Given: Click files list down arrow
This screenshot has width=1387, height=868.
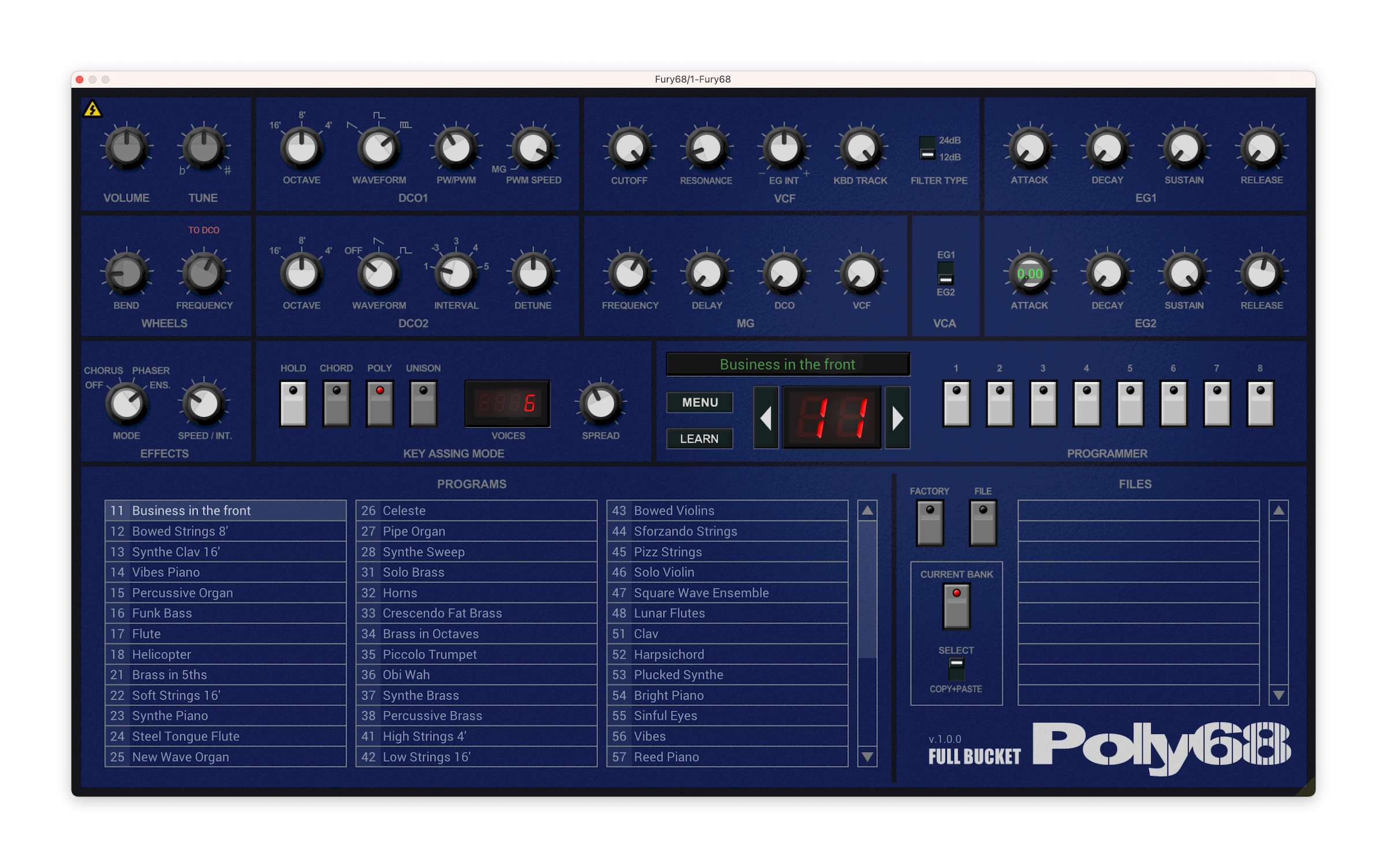Looking at the screenshot, I should tap(1278, 695).
